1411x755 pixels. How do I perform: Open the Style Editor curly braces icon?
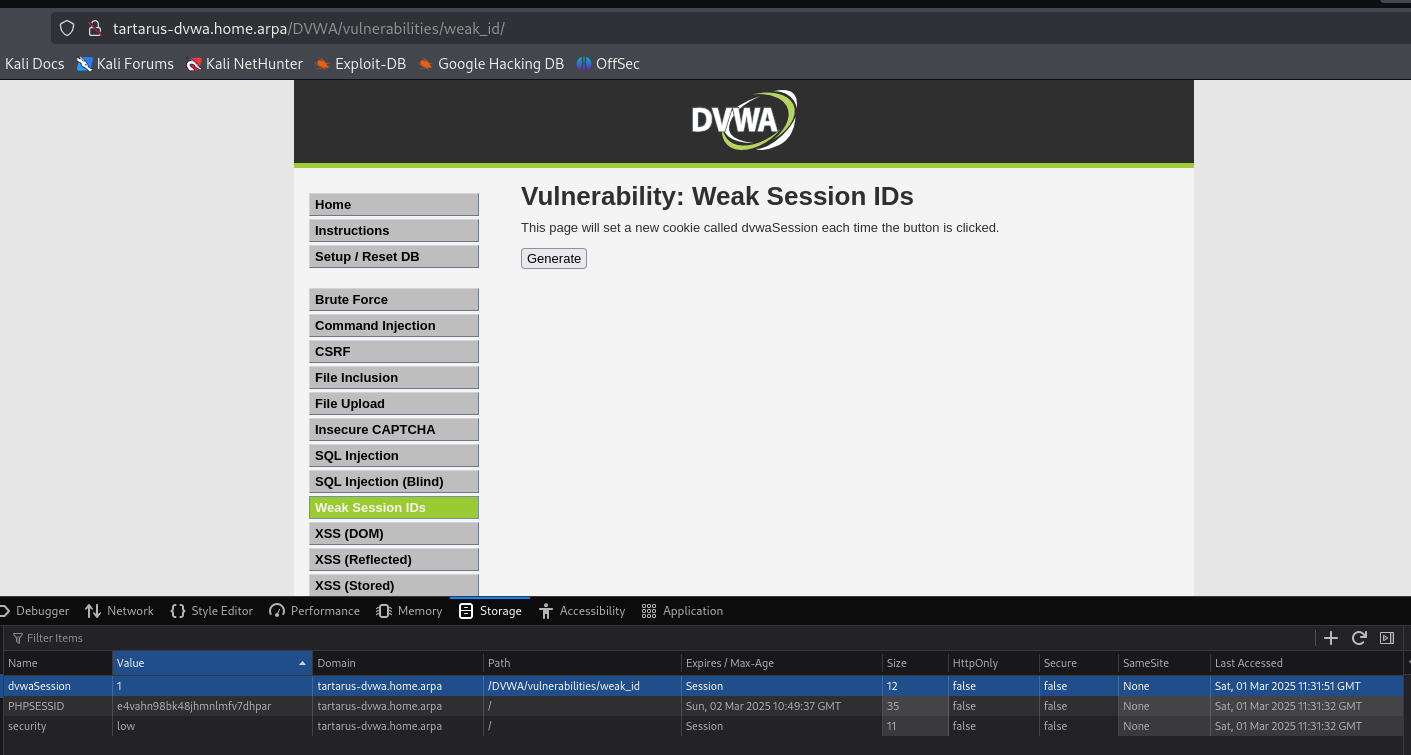178,611
